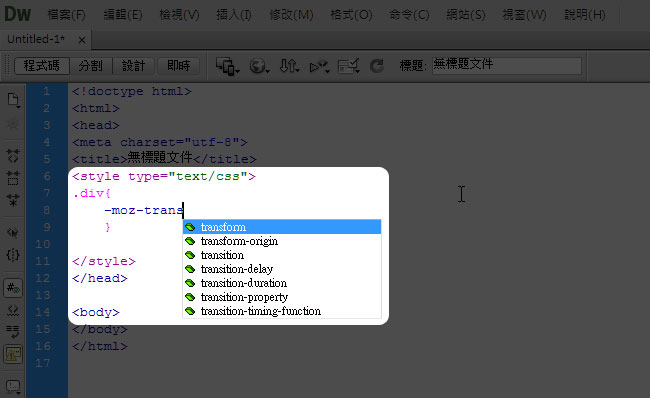Click the select parent tag icon
The image size is (650, 398).
pos(13,233)
